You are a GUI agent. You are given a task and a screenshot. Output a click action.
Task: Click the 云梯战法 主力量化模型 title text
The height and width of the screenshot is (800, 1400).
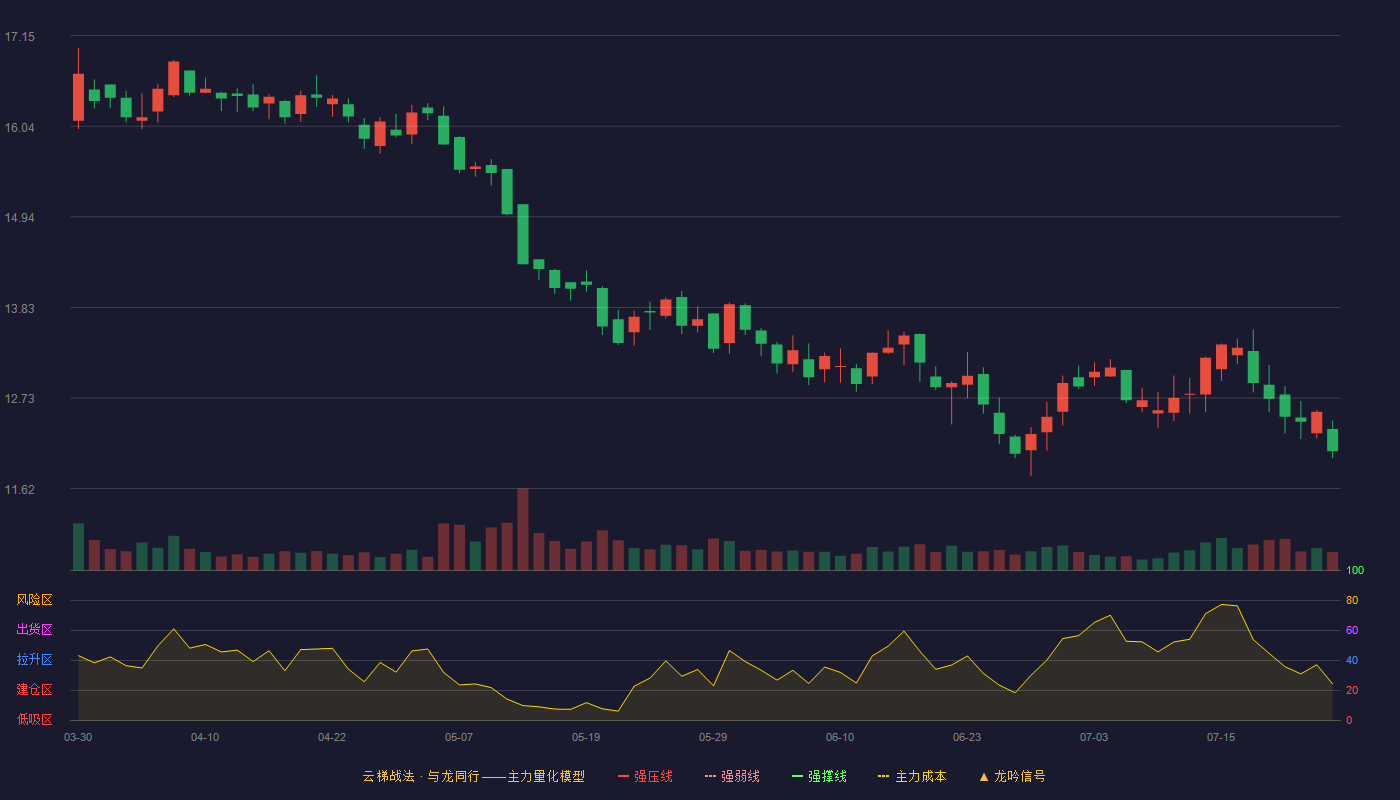(x=474, y=776)
